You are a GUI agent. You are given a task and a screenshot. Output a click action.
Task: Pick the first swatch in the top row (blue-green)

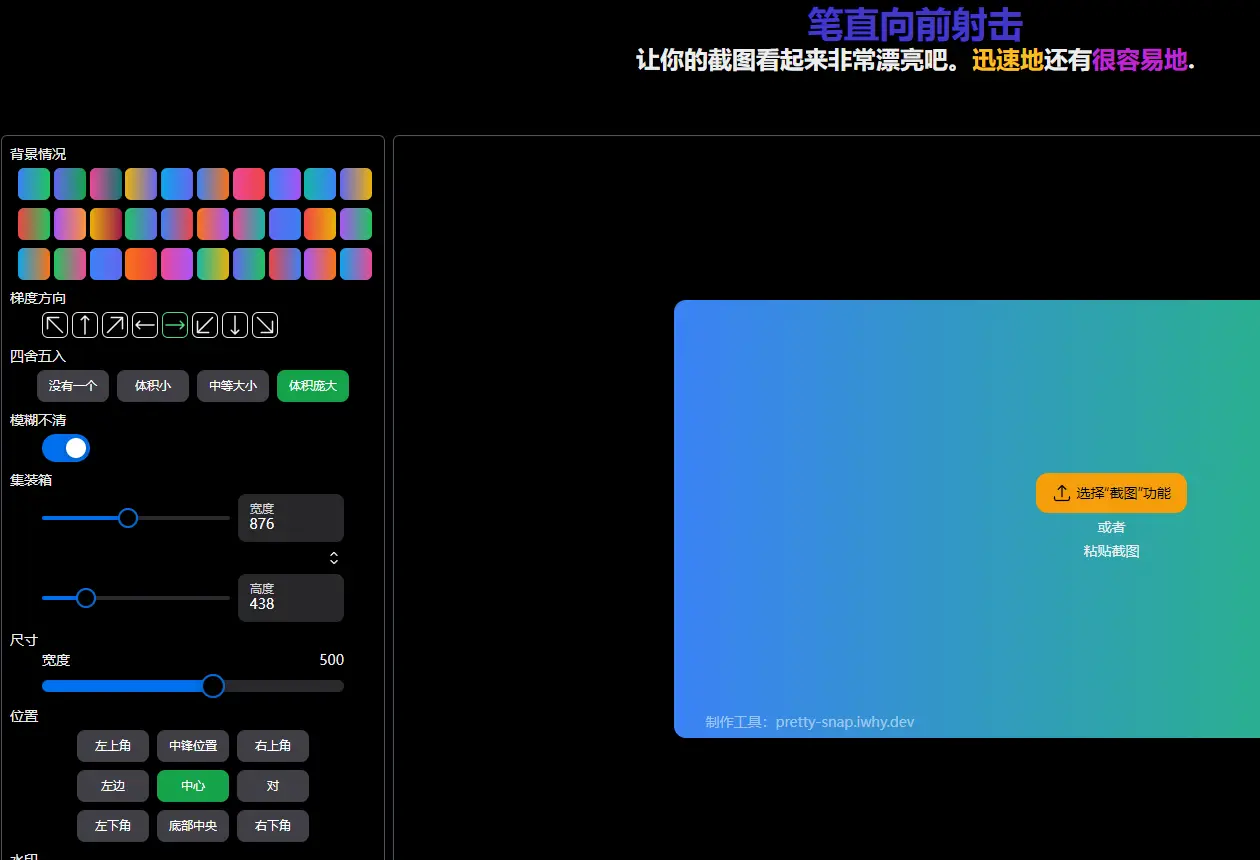pos(34,184)
